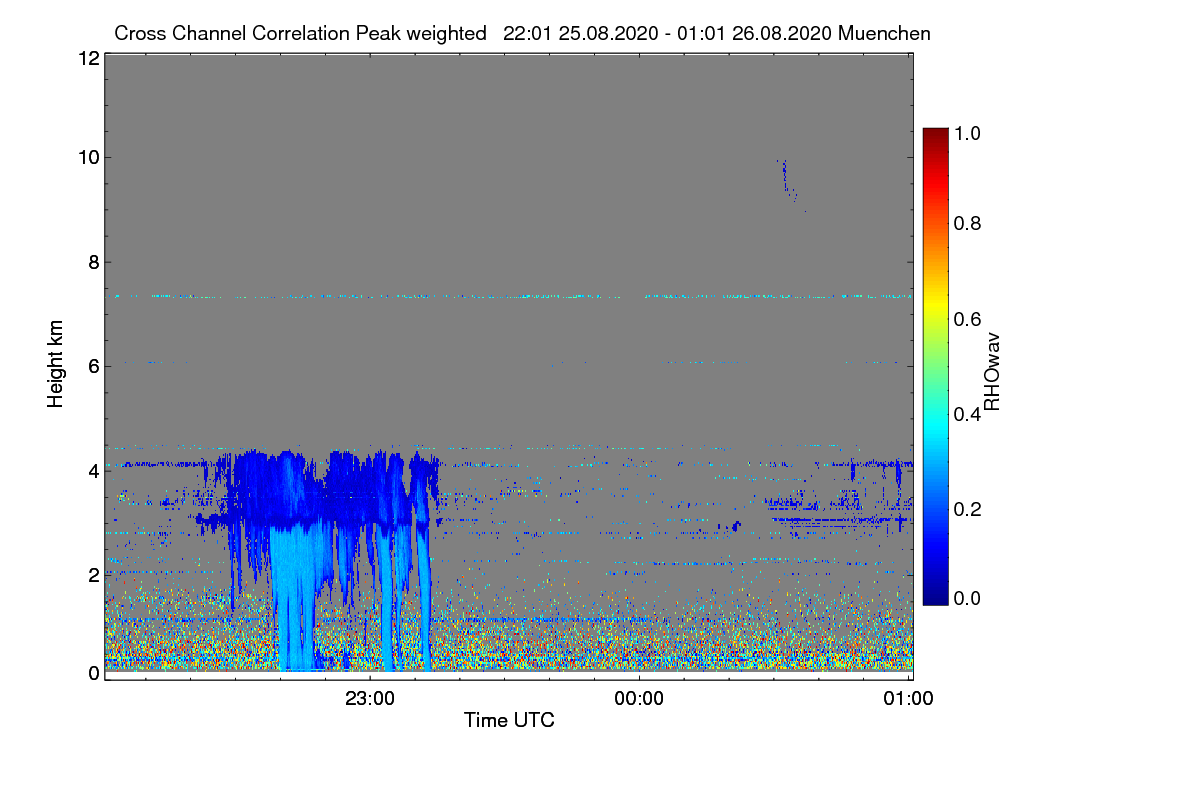
Task: Click the '23:00' time tick label
Action: pyautogui.click(x=369, y=699)
